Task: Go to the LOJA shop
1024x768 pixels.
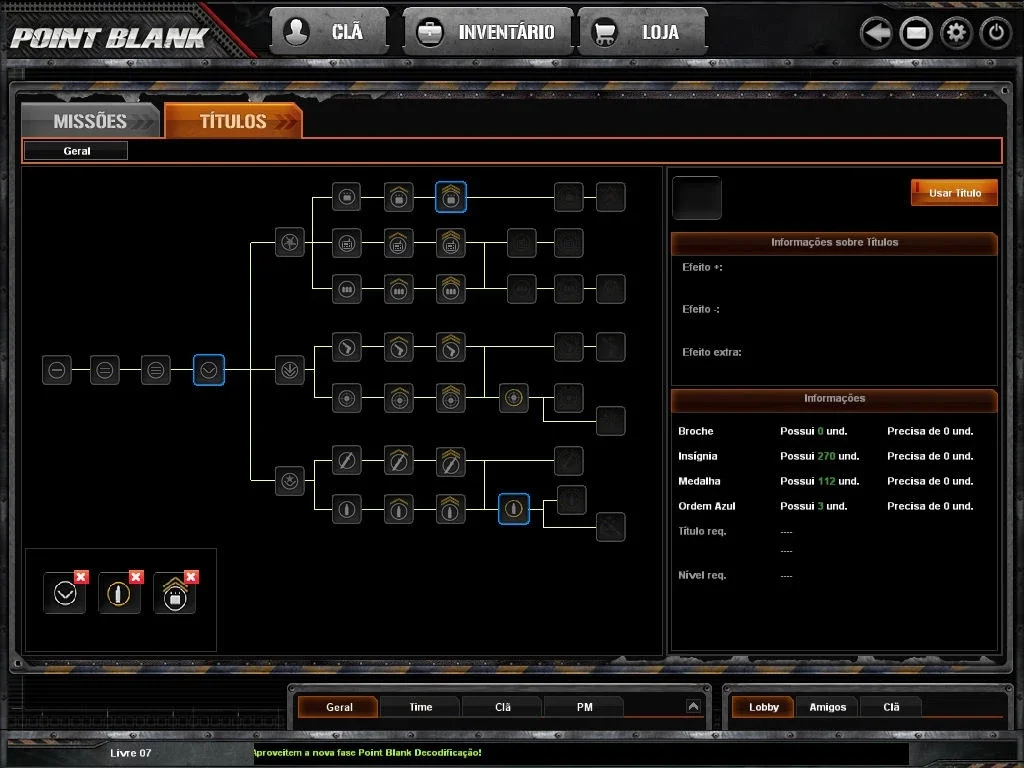Action: coord(642,31)
